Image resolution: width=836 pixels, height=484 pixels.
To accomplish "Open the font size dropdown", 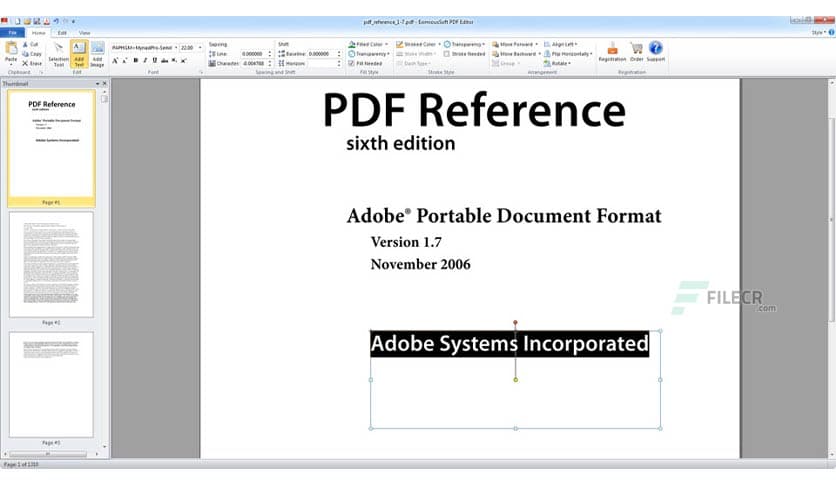I will click(x=200, y=48).
